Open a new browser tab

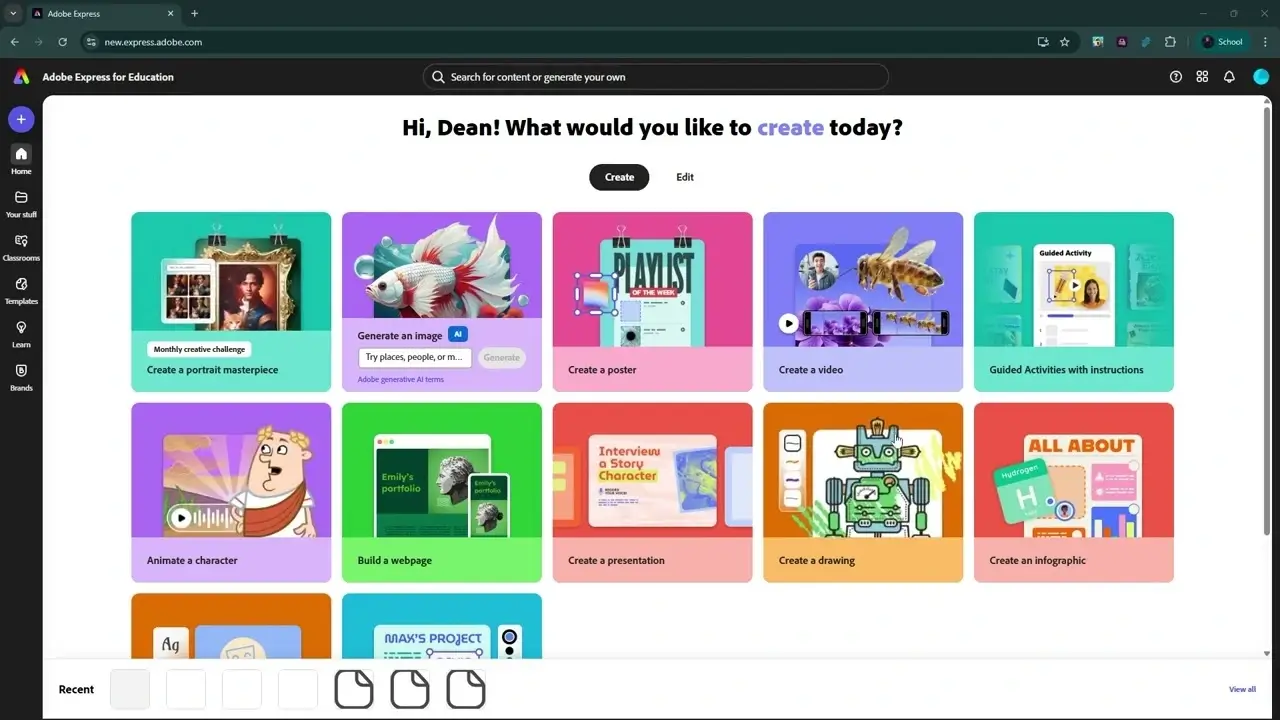tap(194, 13)
